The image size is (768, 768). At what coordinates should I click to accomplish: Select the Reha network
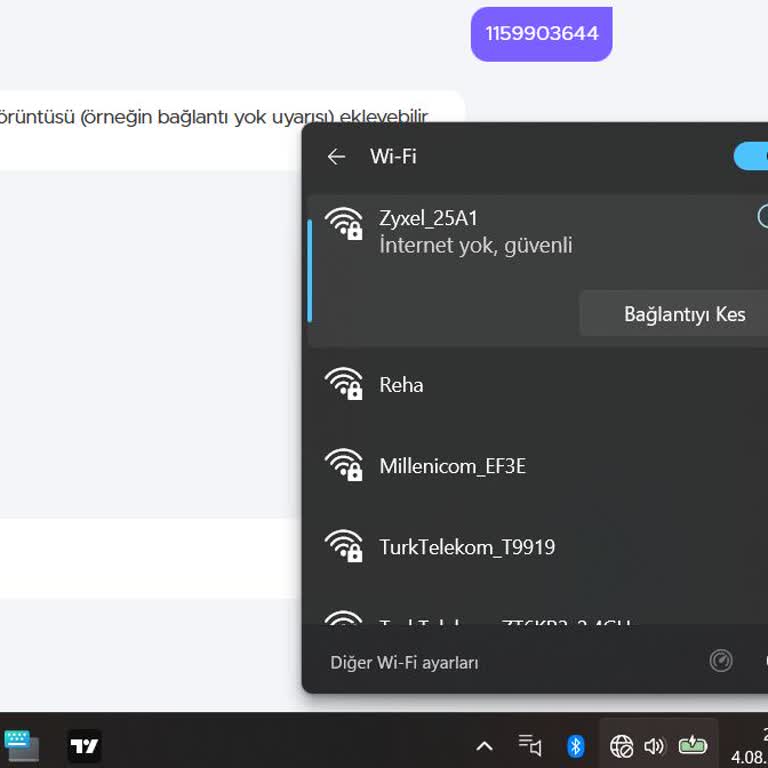[x=537, y=385]
